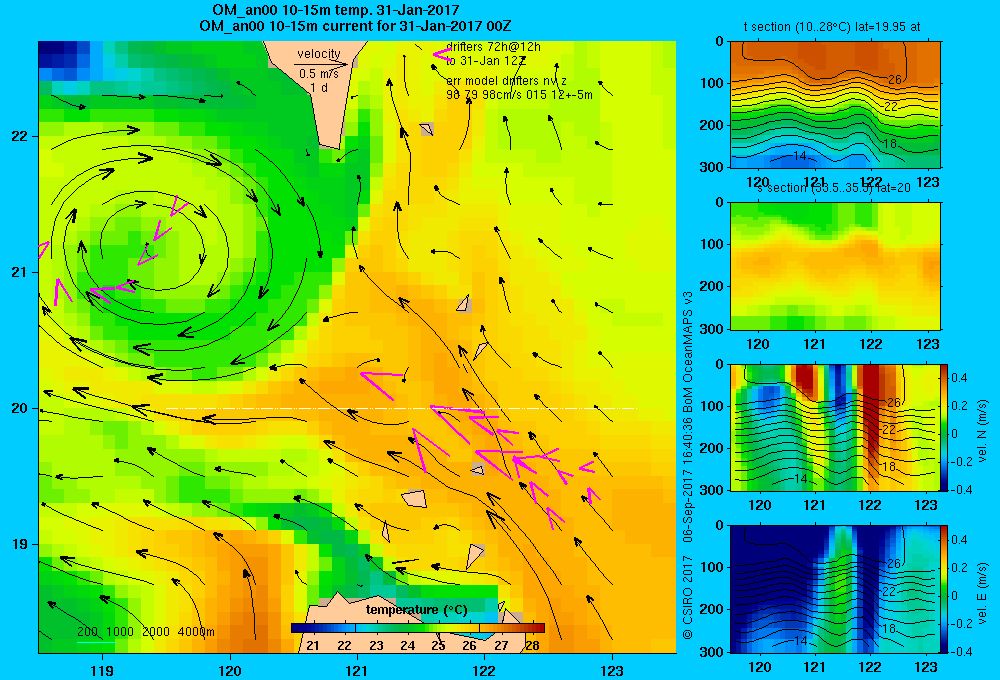Click the eastward velocity section panel
Image resolution: width=1000 pixels, height=680 pixels.
coord(835,589)
